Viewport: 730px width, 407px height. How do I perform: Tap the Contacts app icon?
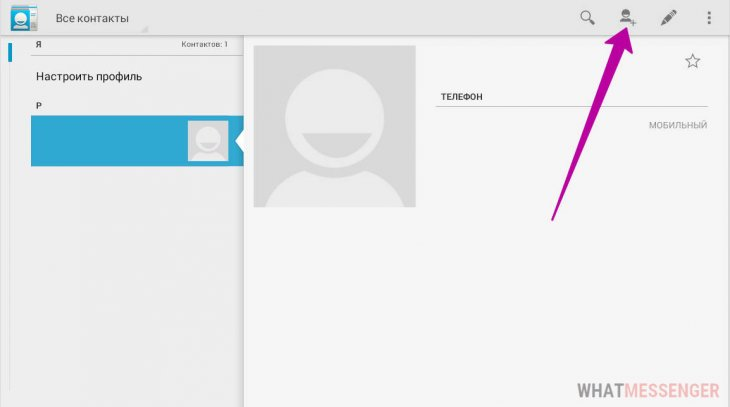(x=24, y=18)
